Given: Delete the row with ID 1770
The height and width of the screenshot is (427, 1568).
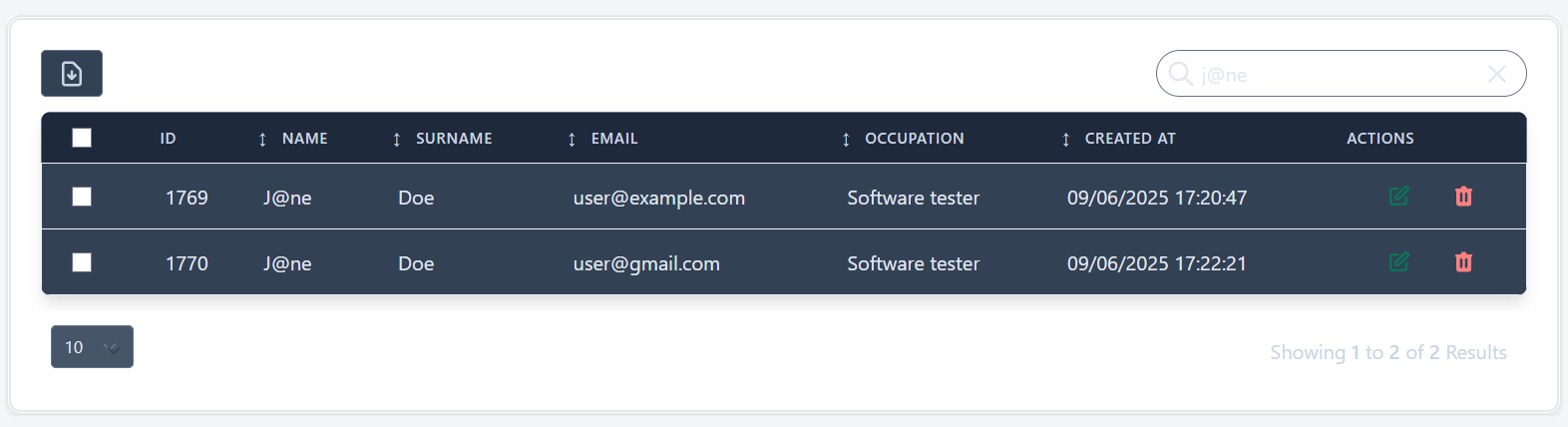Looking at the screenshot, I should 1463,262.
